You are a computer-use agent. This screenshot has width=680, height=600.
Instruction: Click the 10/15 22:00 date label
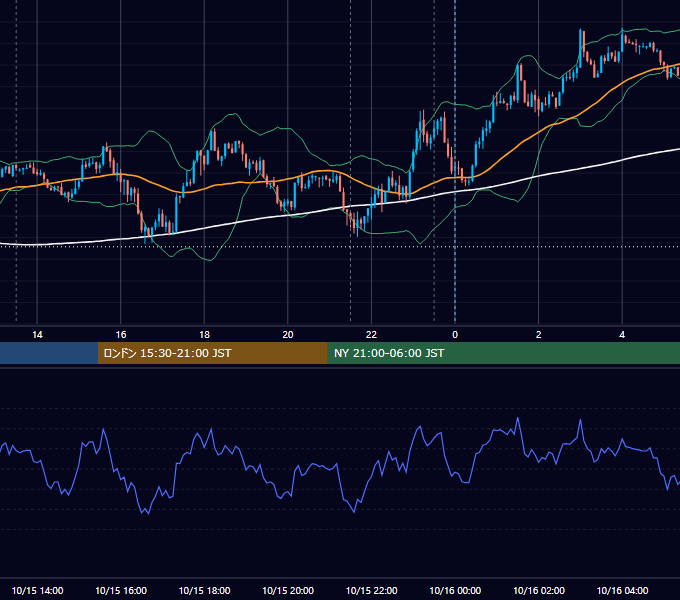point(371,590)
